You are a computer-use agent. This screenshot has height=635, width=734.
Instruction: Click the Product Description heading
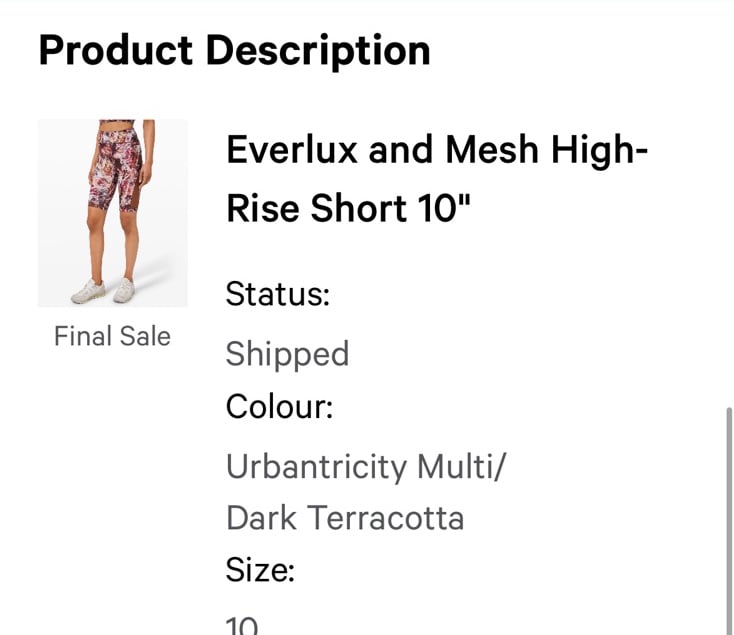235,51
